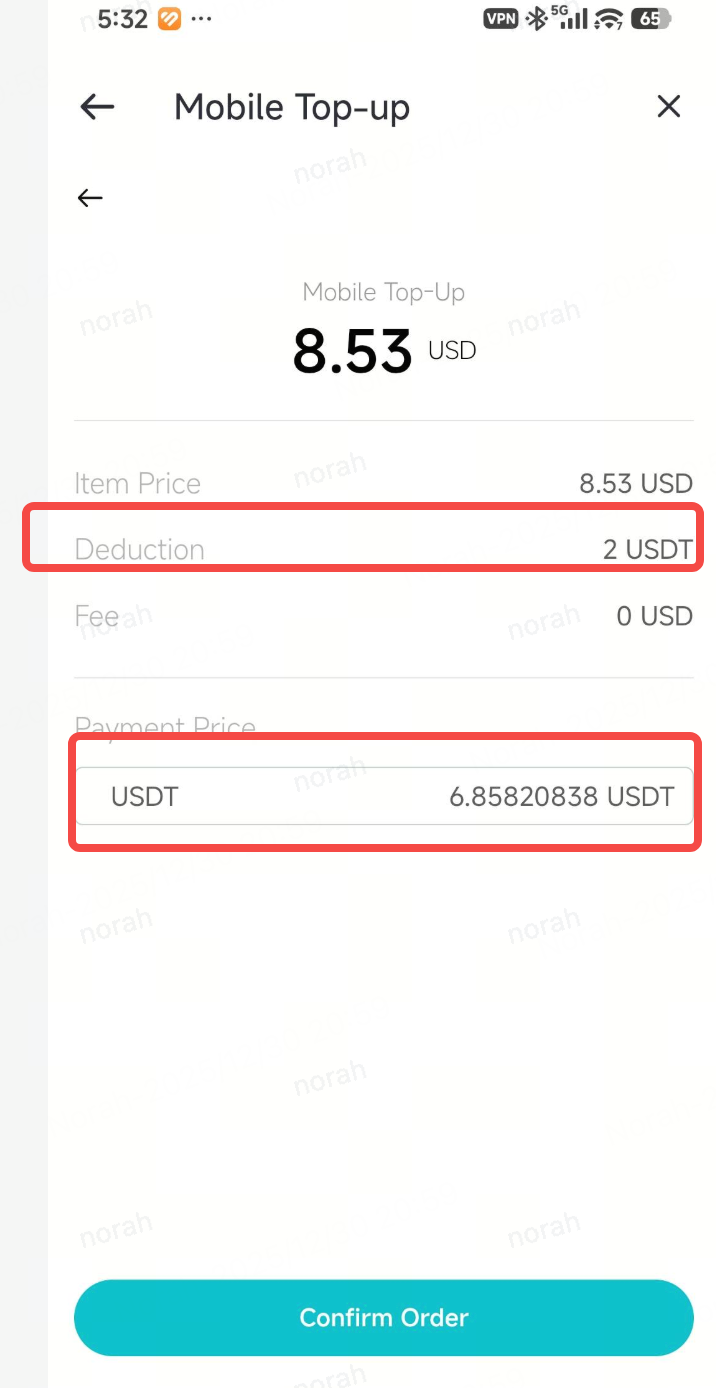Tap the 0 USD fee value
Screen dimensions: 716x1388
pos(654,615)
